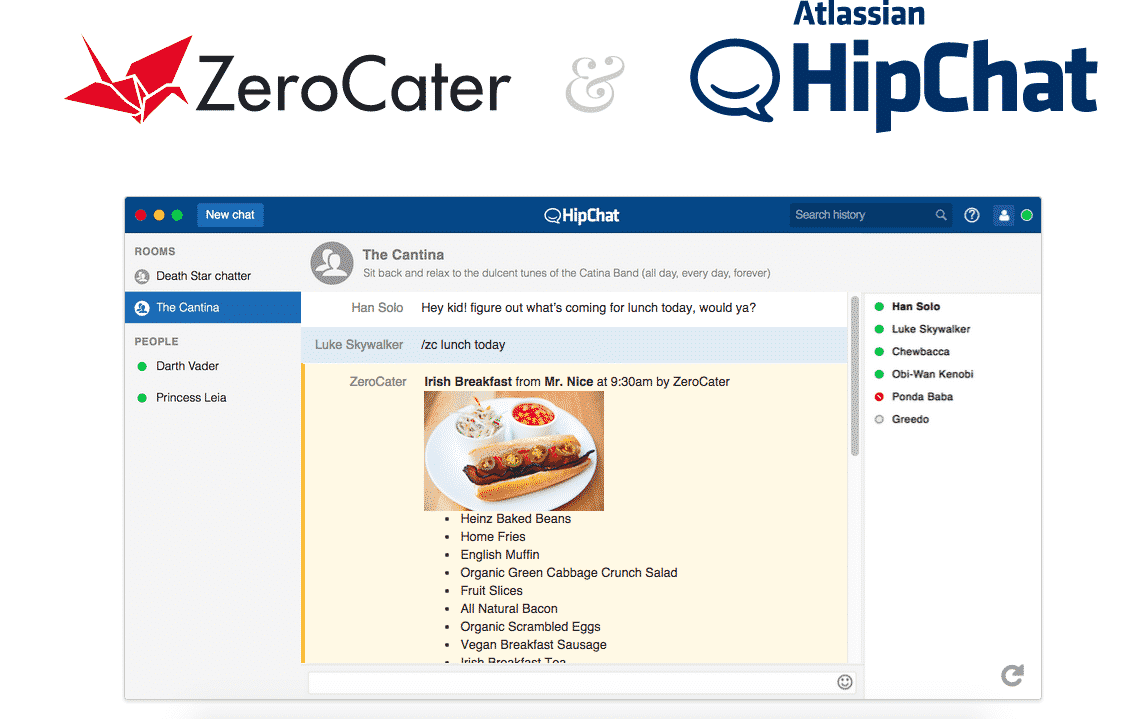The height and width of the screenshot is (719, 1126).
Task: Click the search magnifier icon
Action: tap(940, 214)
